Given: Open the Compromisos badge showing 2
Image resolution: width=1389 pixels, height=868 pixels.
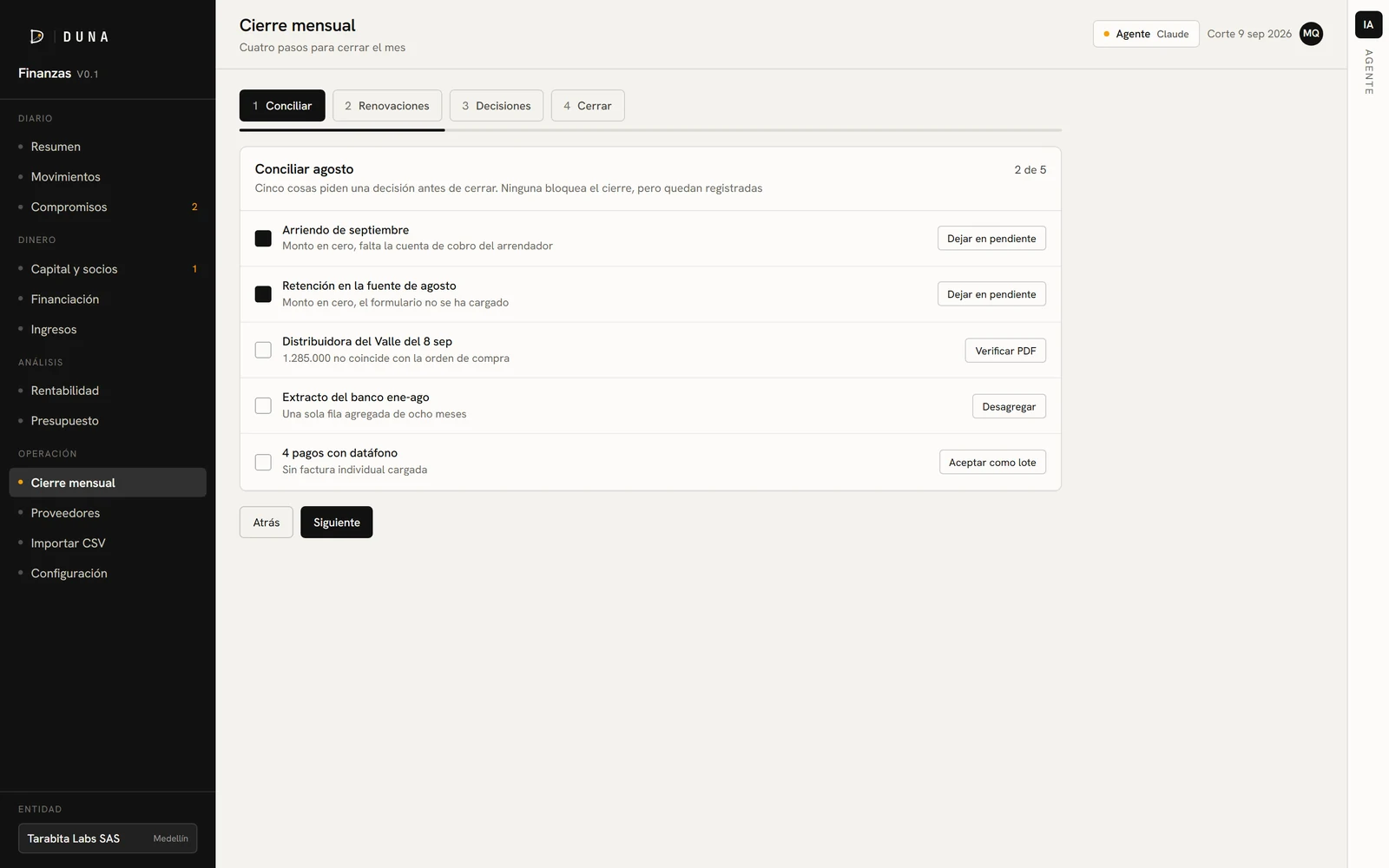Looking at the screenshot, I should 194,207.
